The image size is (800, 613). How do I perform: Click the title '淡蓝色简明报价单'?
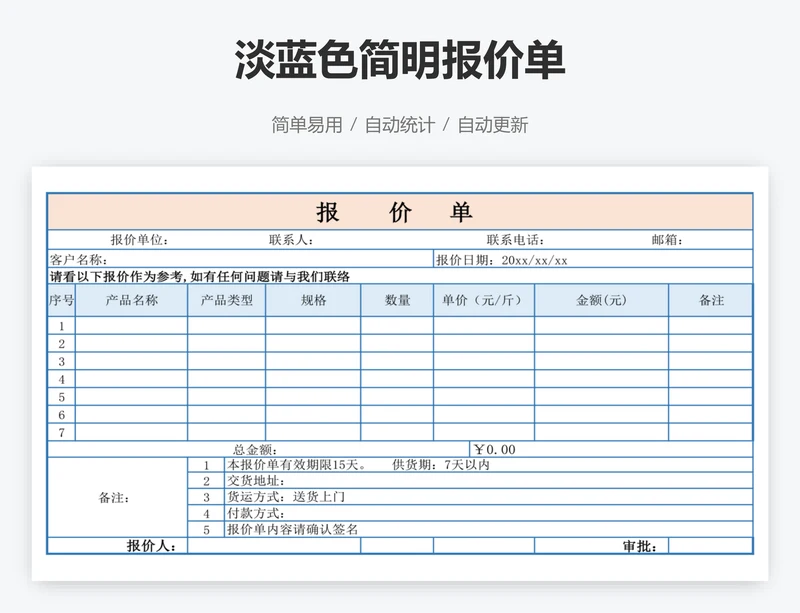pyautogui.click(x=399, y=60)
